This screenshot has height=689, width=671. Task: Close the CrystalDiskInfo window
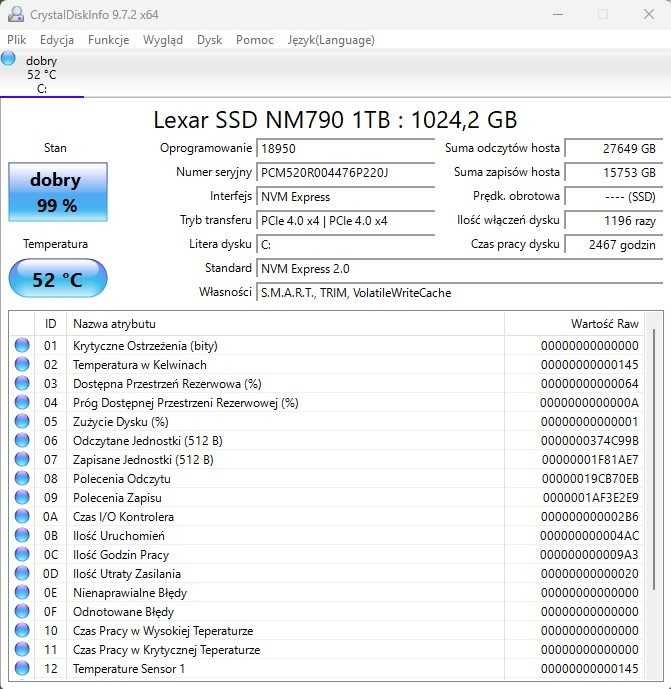649,14
